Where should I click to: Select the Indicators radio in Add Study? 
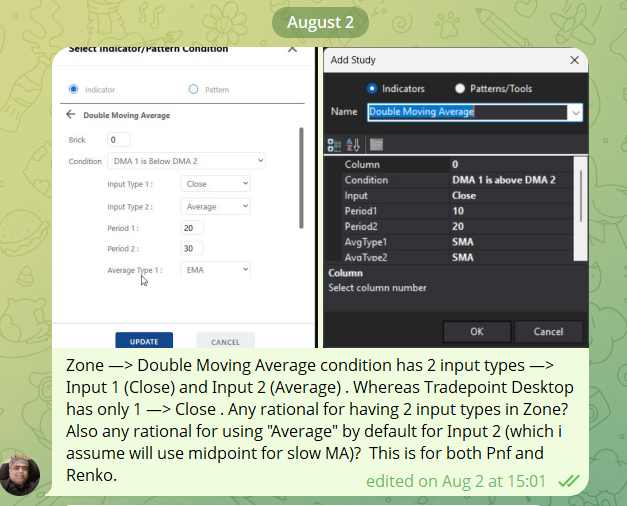click(x=371, y=88)
